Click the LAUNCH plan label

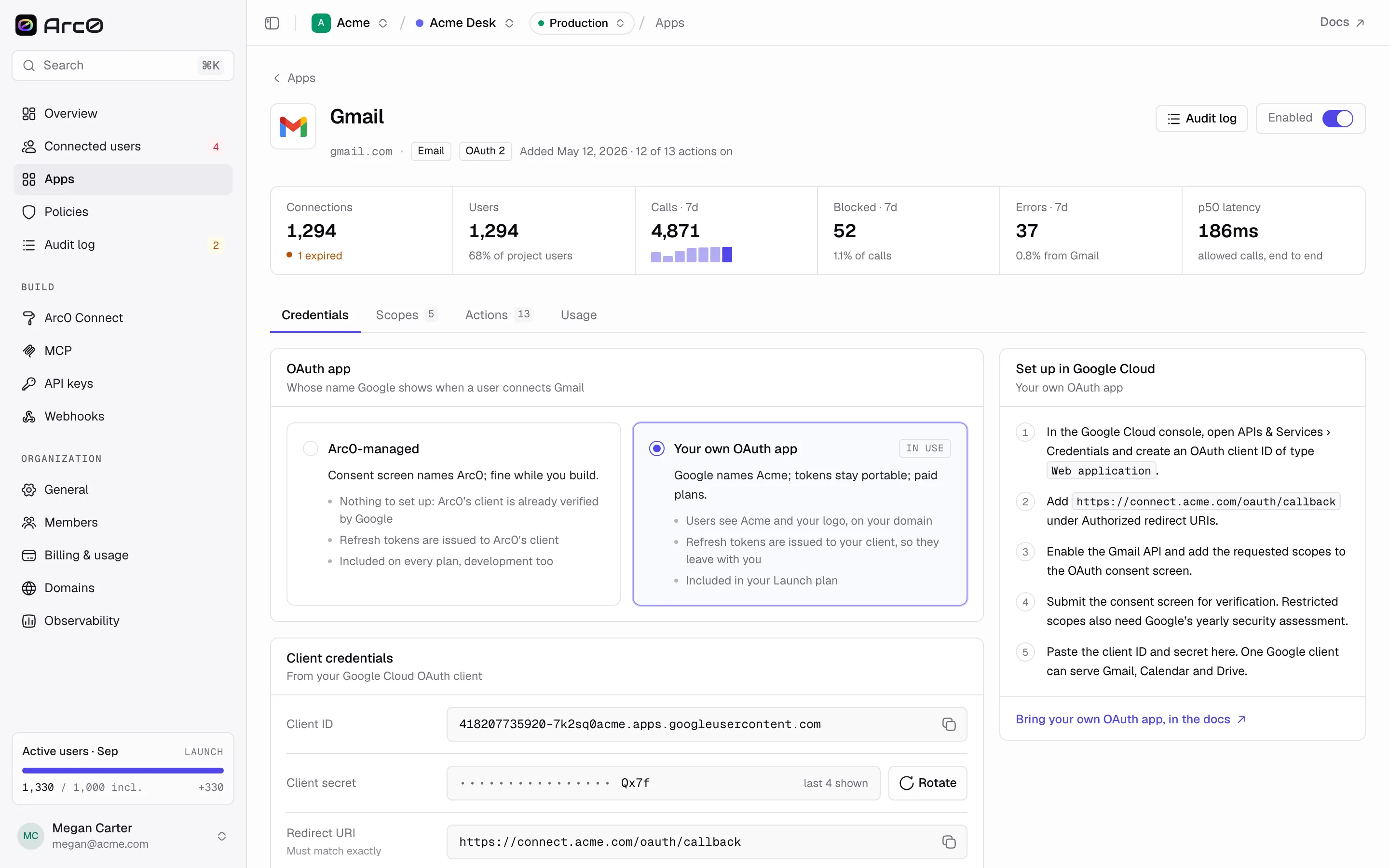[x=204, y=752]
